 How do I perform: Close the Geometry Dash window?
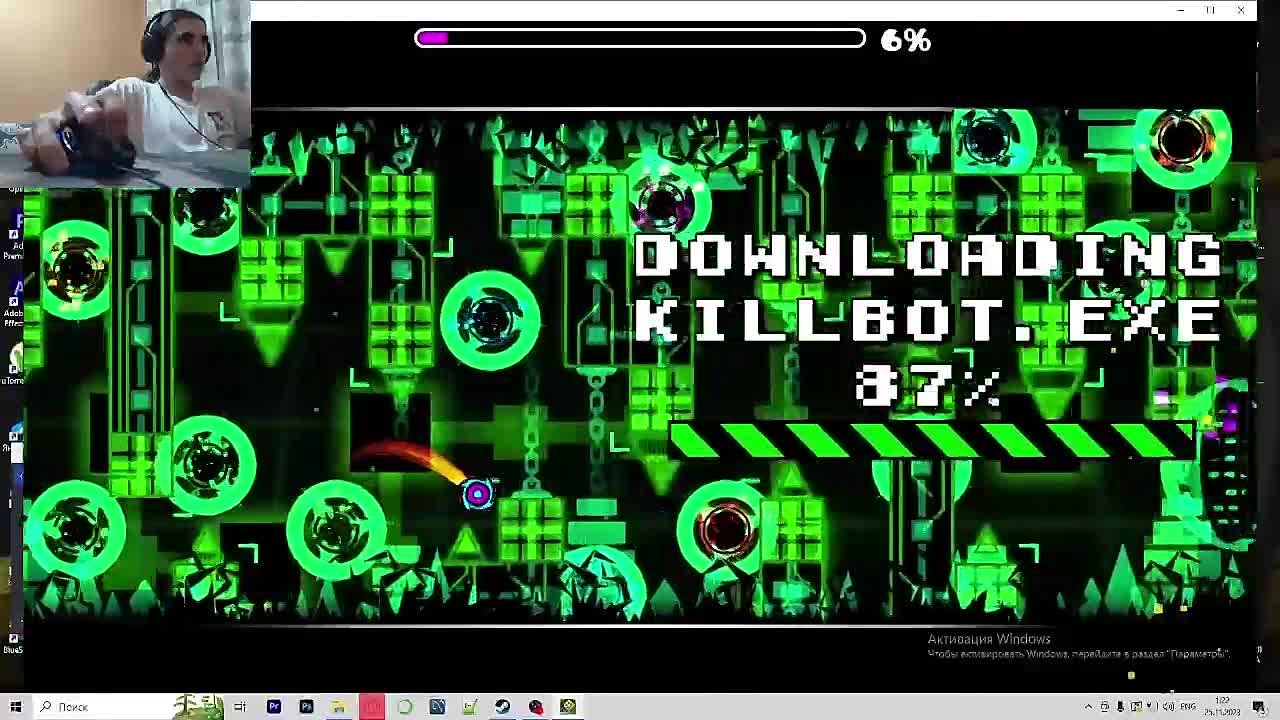pos(1241,10)
